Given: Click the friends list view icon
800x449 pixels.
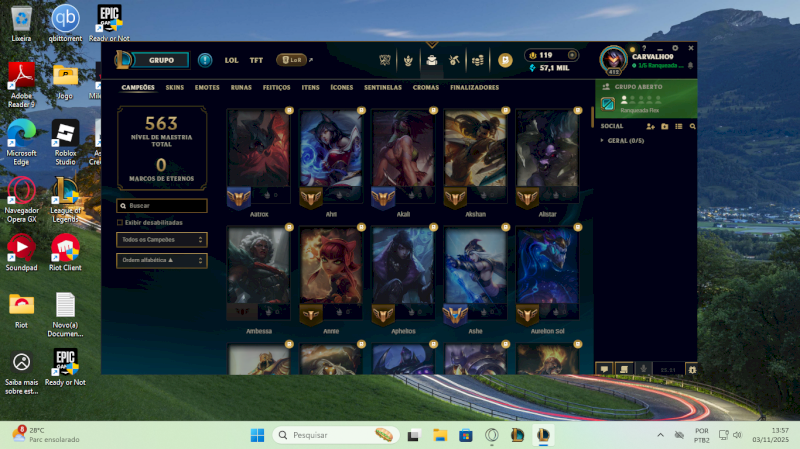Looking at the screenshot, I should (x=679, y=126).
